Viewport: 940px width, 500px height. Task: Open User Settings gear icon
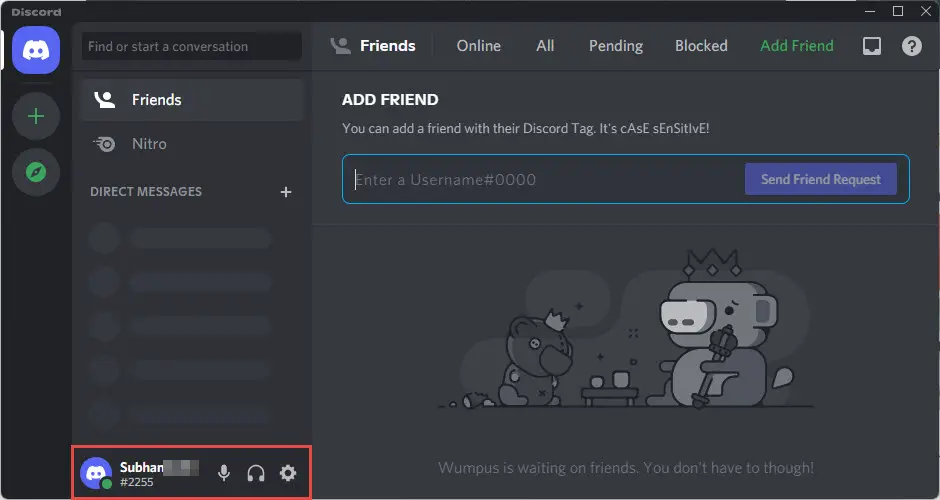tap(288, 473)
